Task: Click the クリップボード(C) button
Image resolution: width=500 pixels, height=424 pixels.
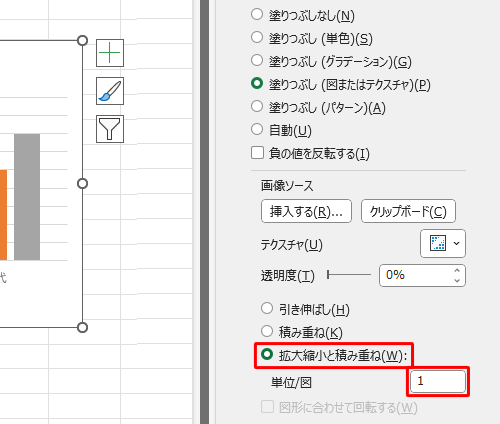Action: coord(408,211)
